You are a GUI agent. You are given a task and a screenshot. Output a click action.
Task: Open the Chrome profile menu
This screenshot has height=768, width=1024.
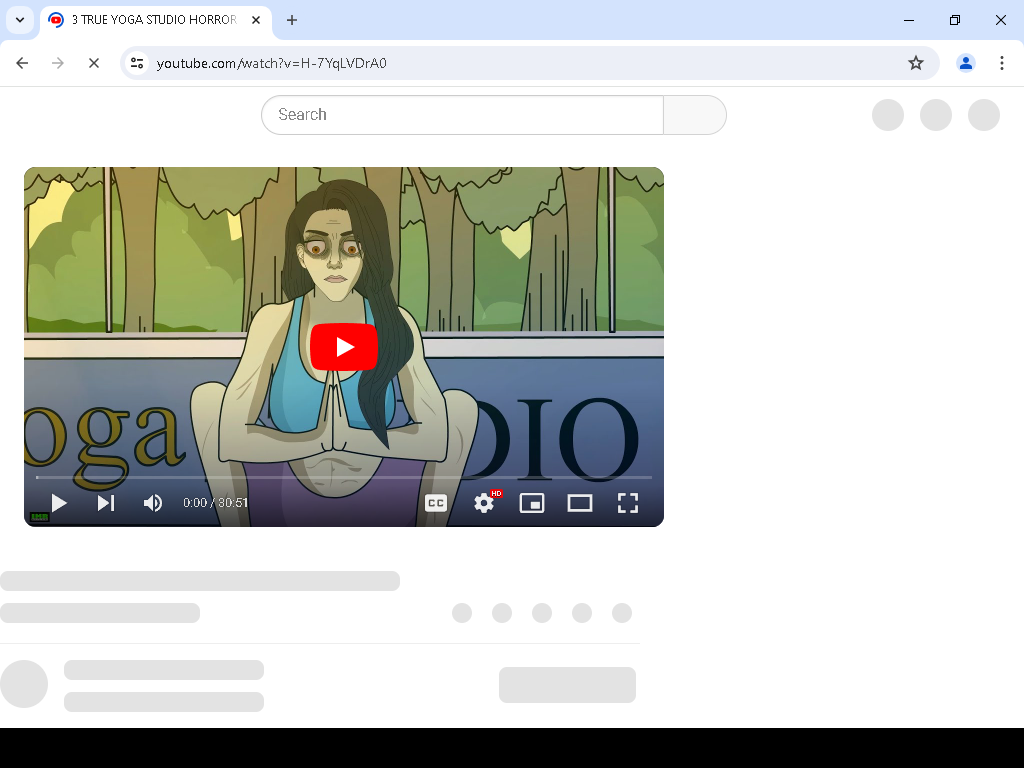coord(966,63)
